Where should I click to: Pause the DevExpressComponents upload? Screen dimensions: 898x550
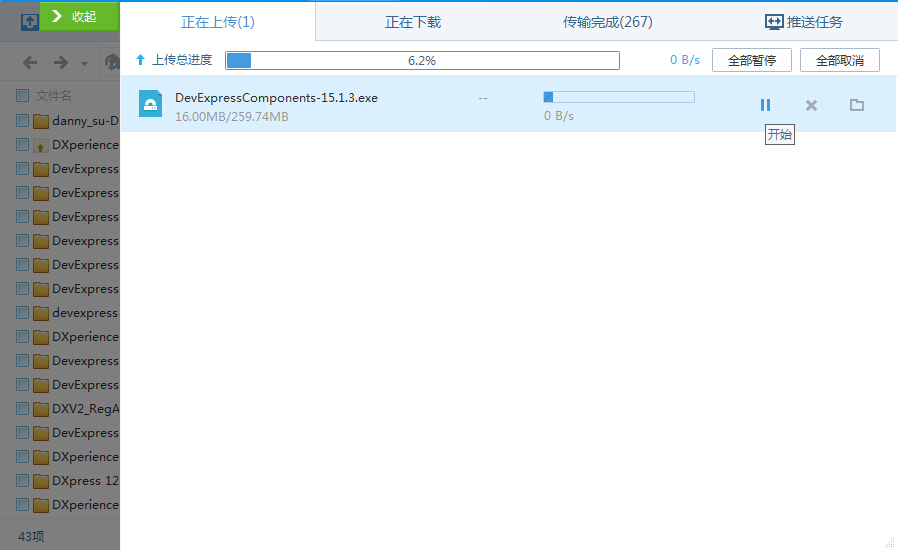pyautogui.click(x=765, y=105)
